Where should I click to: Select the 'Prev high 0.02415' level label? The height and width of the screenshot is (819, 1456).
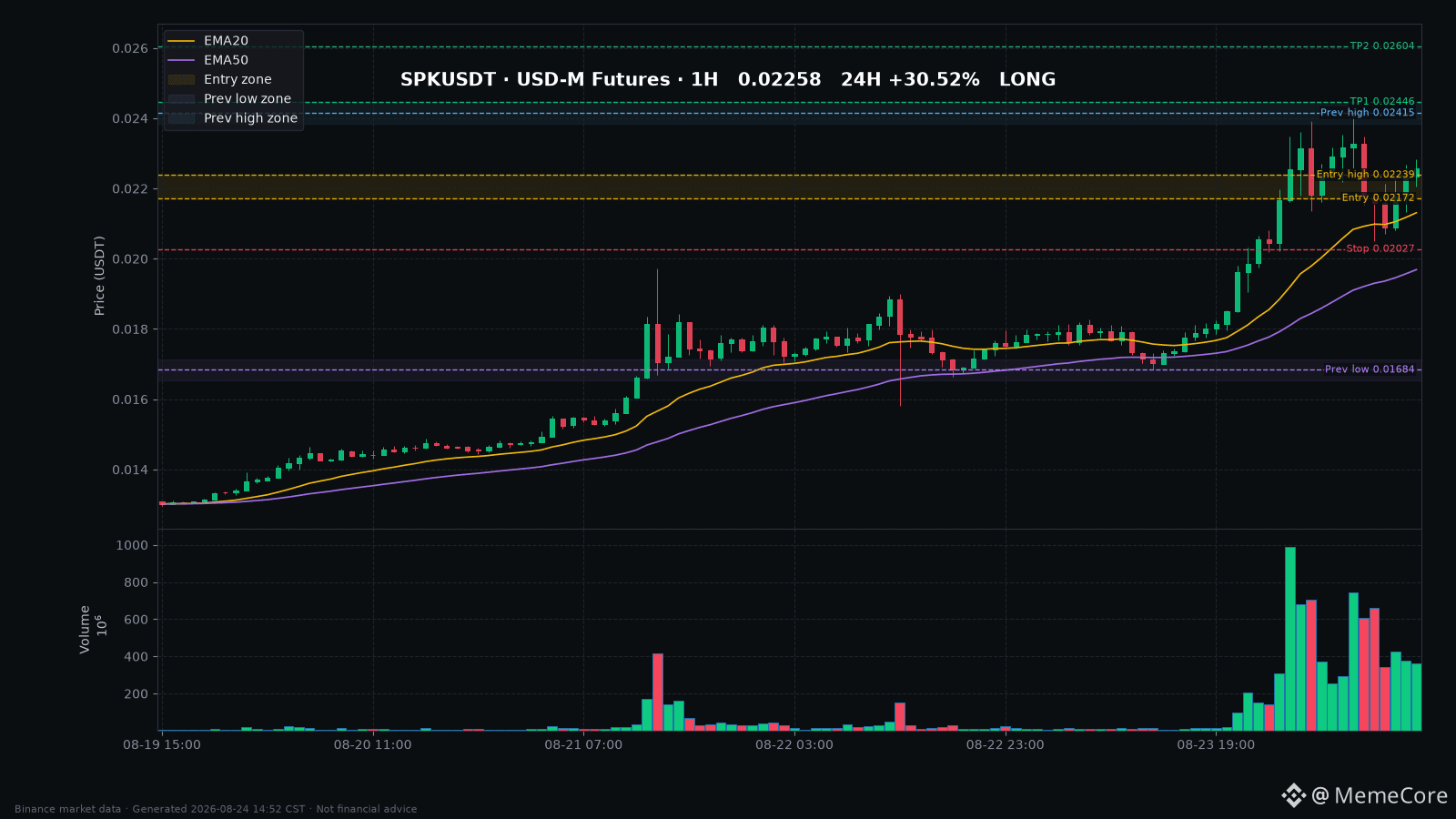tap(1368, 113)
